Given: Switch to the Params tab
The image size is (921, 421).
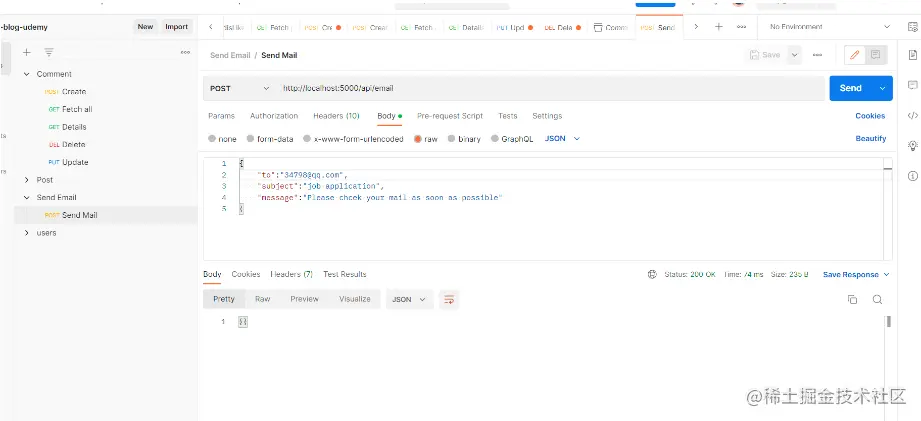Looking at the screenshot, I should coord(221,116).
